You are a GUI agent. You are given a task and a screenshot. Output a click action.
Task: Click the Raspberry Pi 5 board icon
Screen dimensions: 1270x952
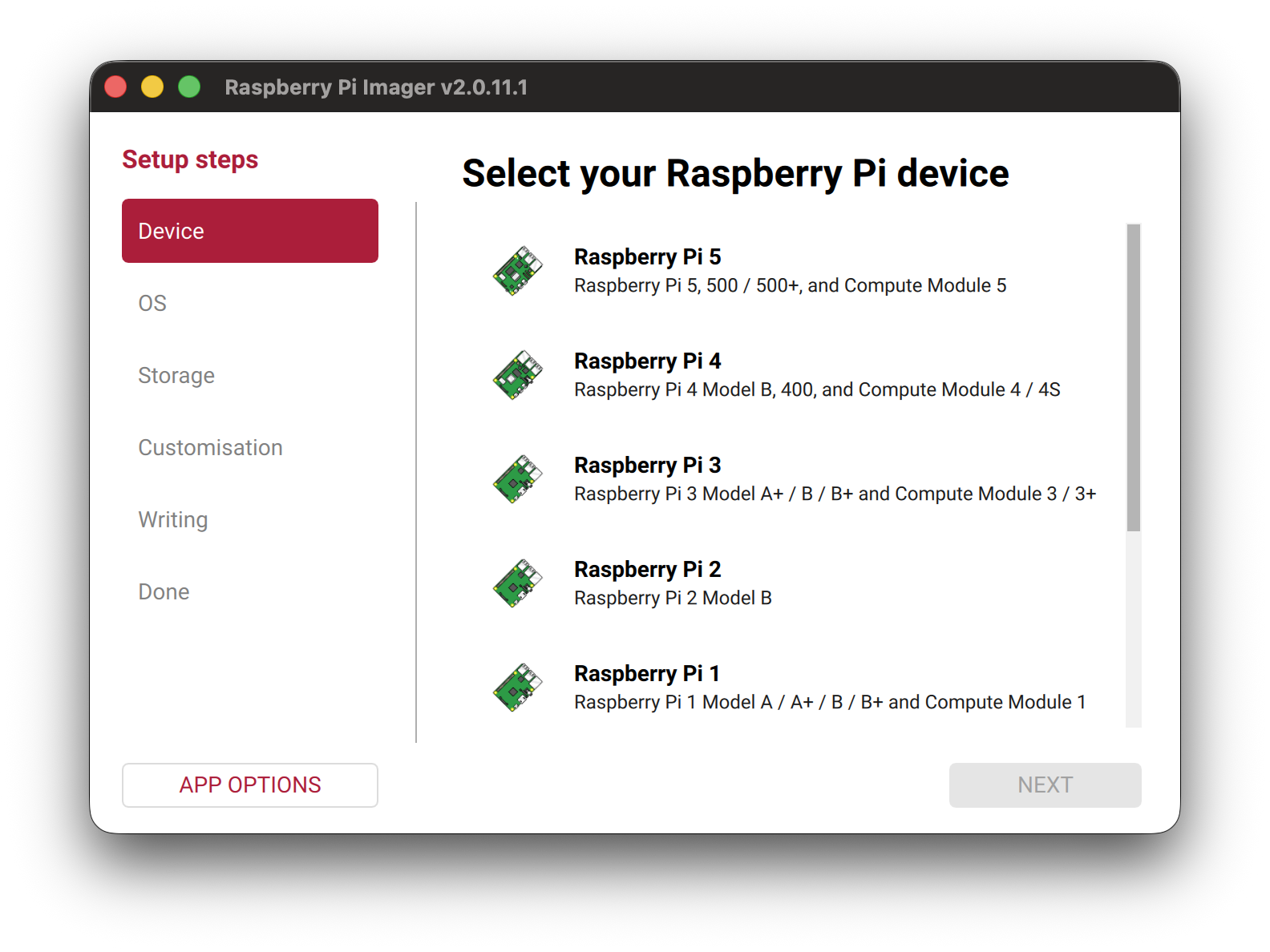tap(517, 271)
